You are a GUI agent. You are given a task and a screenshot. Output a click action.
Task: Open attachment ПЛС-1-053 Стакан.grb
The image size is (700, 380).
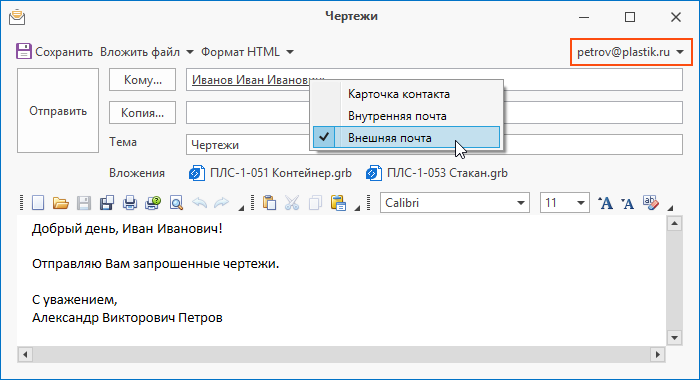[x=437, y=173]
